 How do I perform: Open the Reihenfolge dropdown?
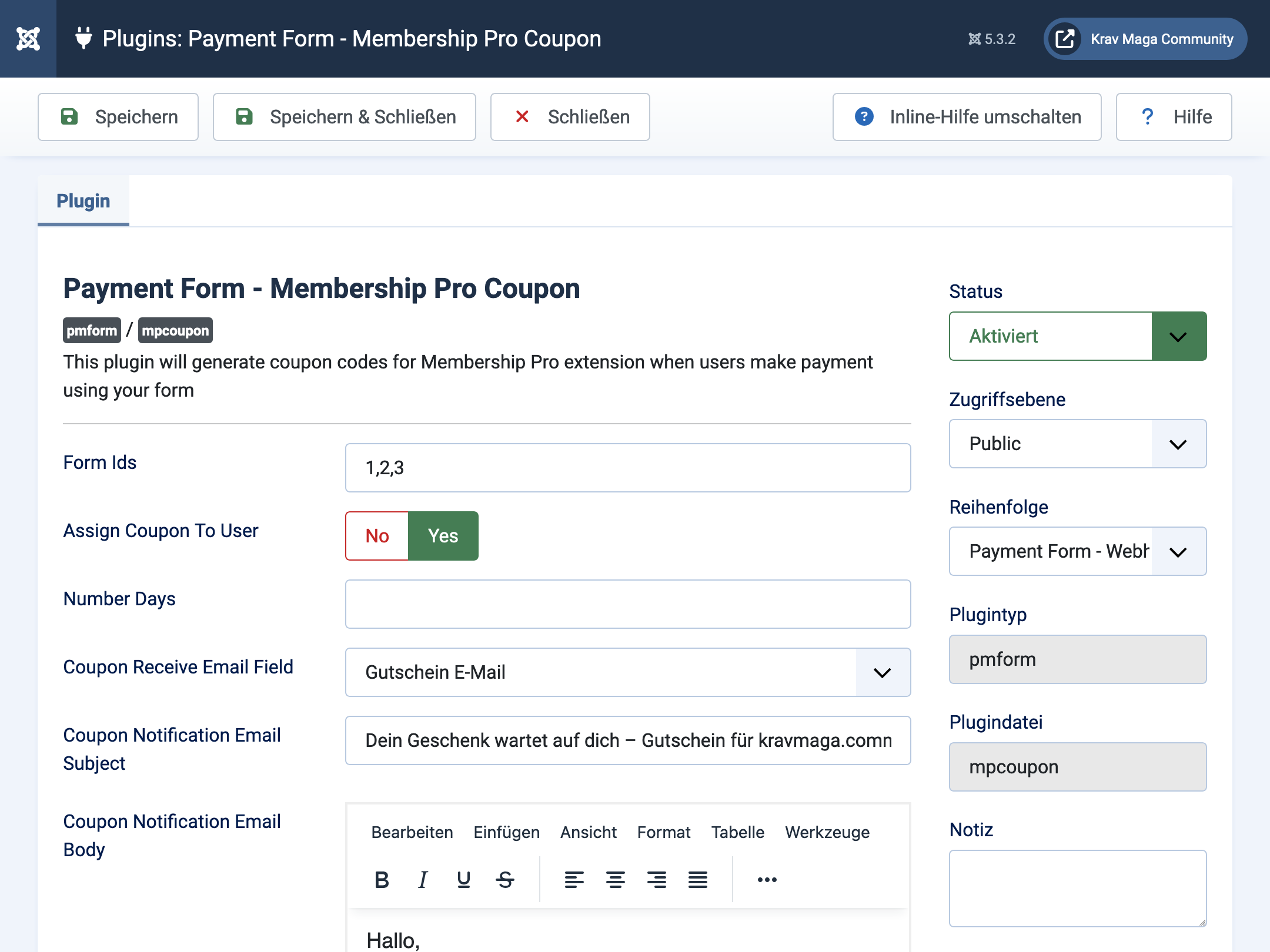pos(1078,551)
